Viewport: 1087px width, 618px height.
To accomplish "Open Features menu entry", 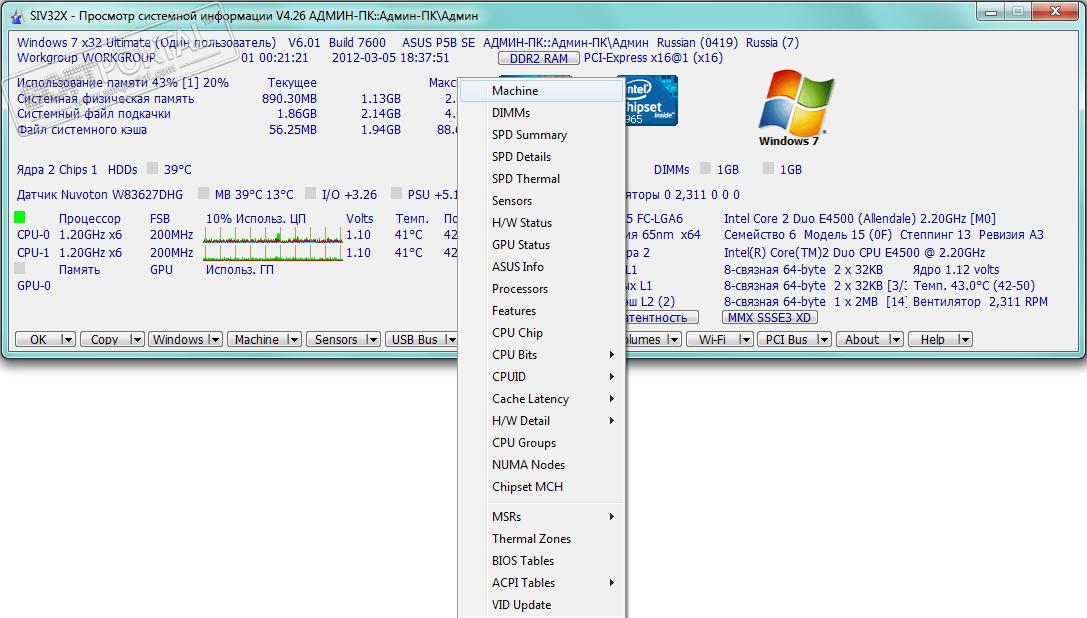I will tap(541, 311).
